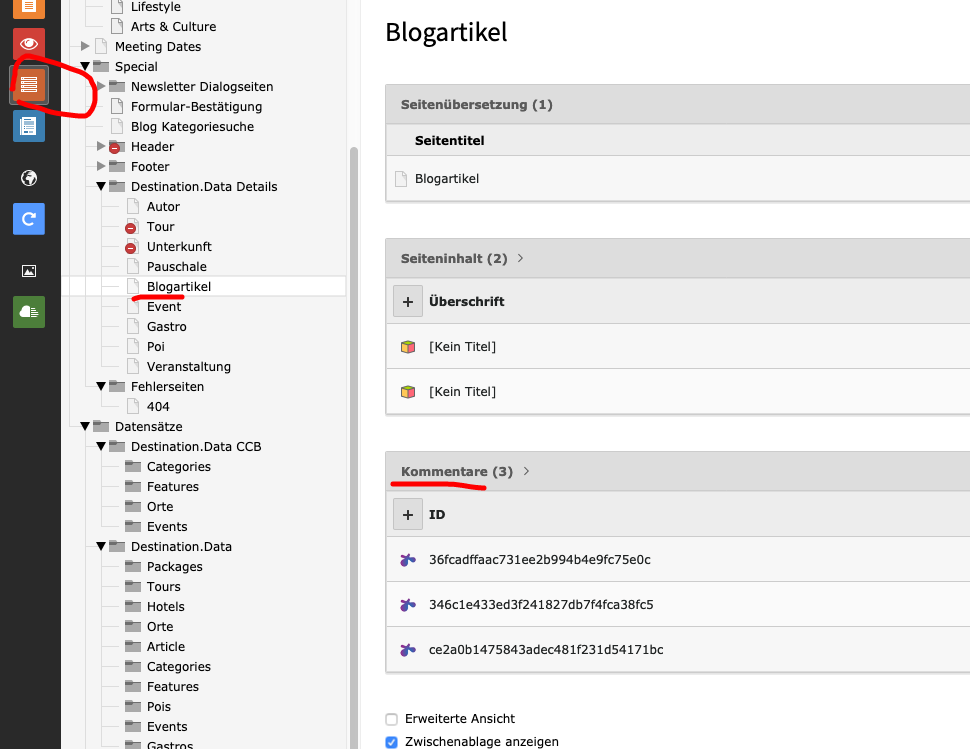Add content with plus next to Überschrift
The height and width of the screenshot is (749, 970).
coord(408,301)
